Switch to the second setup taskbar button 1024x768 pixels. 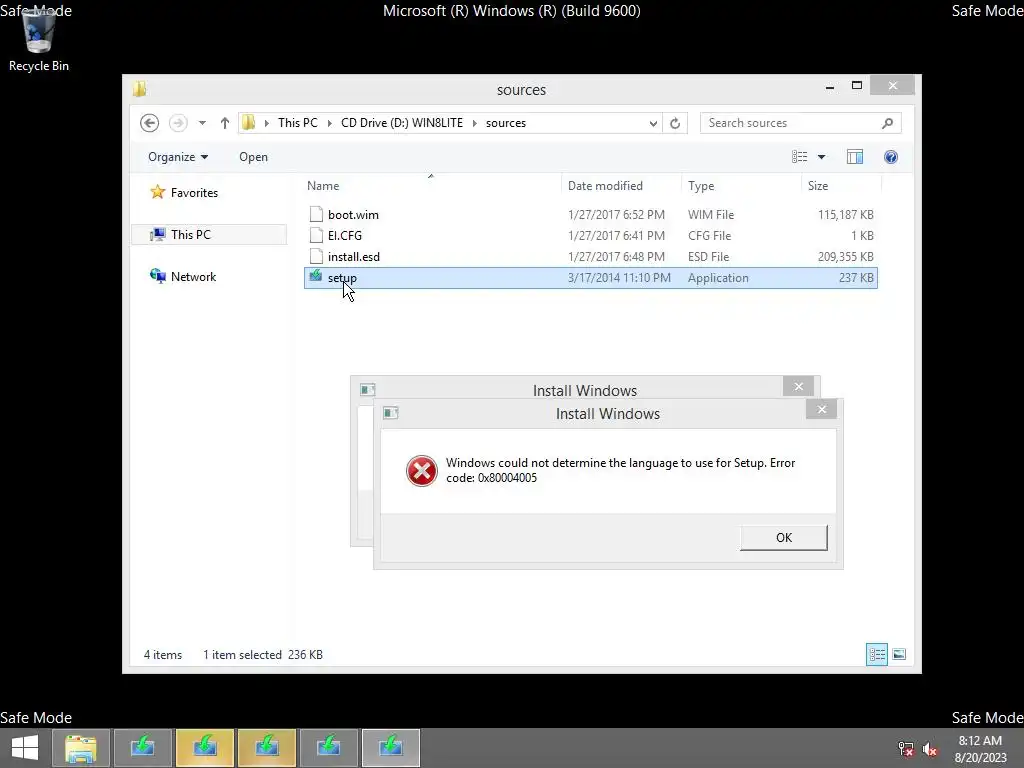[205, 748]
